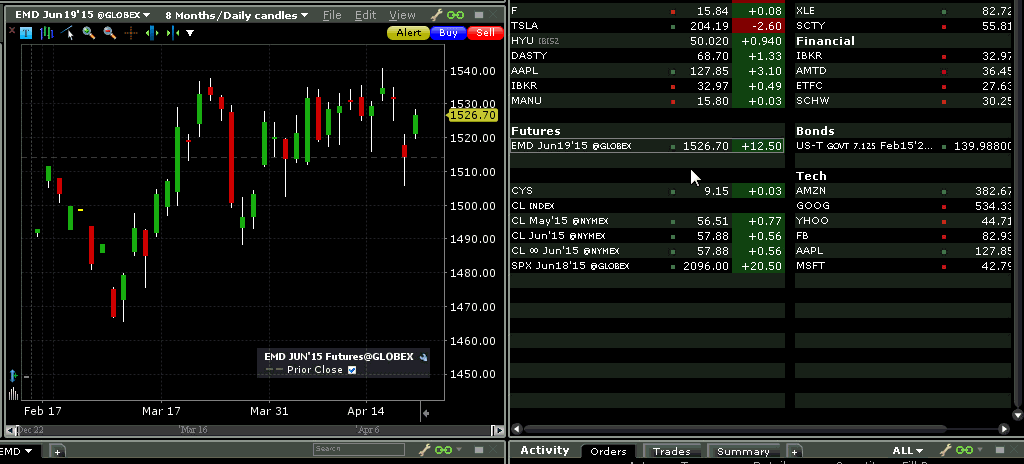Screen dimensions: 1024x464
Task: Open the File menu
Action: pyautogui.click(x=332, y=16)
